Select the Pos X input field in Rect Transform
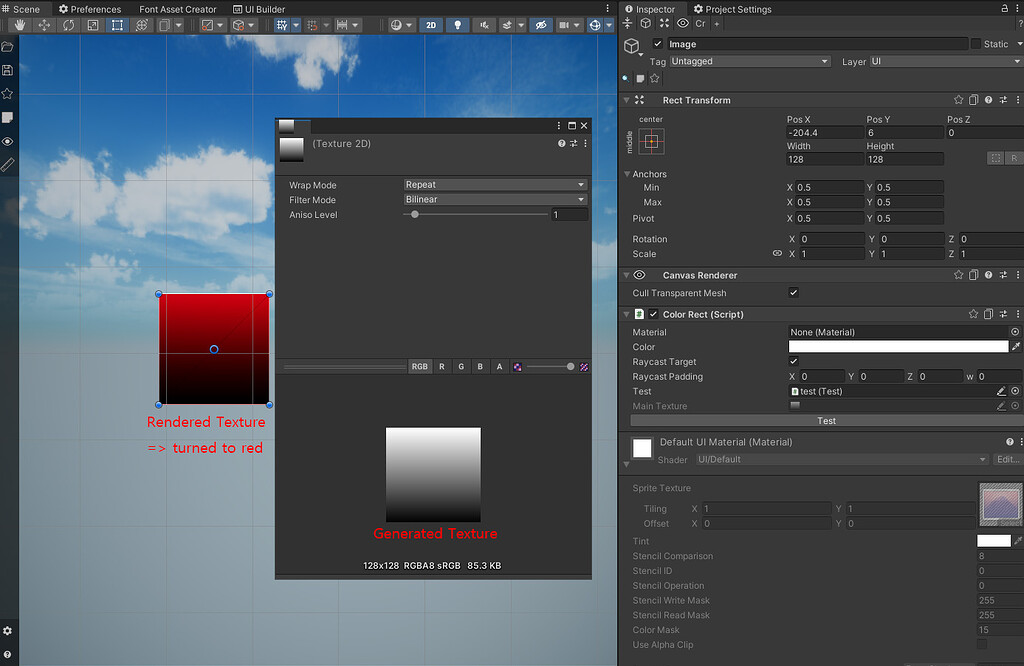Viewport: 1024px width, 666px height. [824, 132]
